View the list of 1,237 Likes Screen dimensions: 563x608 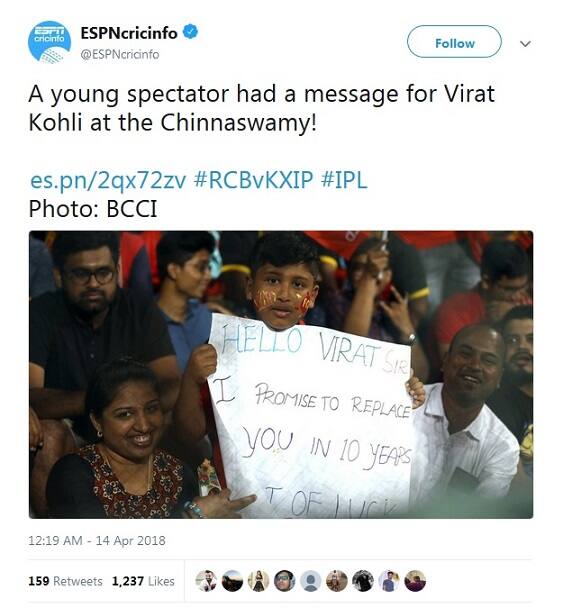pyautogui.click(x=143, y=581)
